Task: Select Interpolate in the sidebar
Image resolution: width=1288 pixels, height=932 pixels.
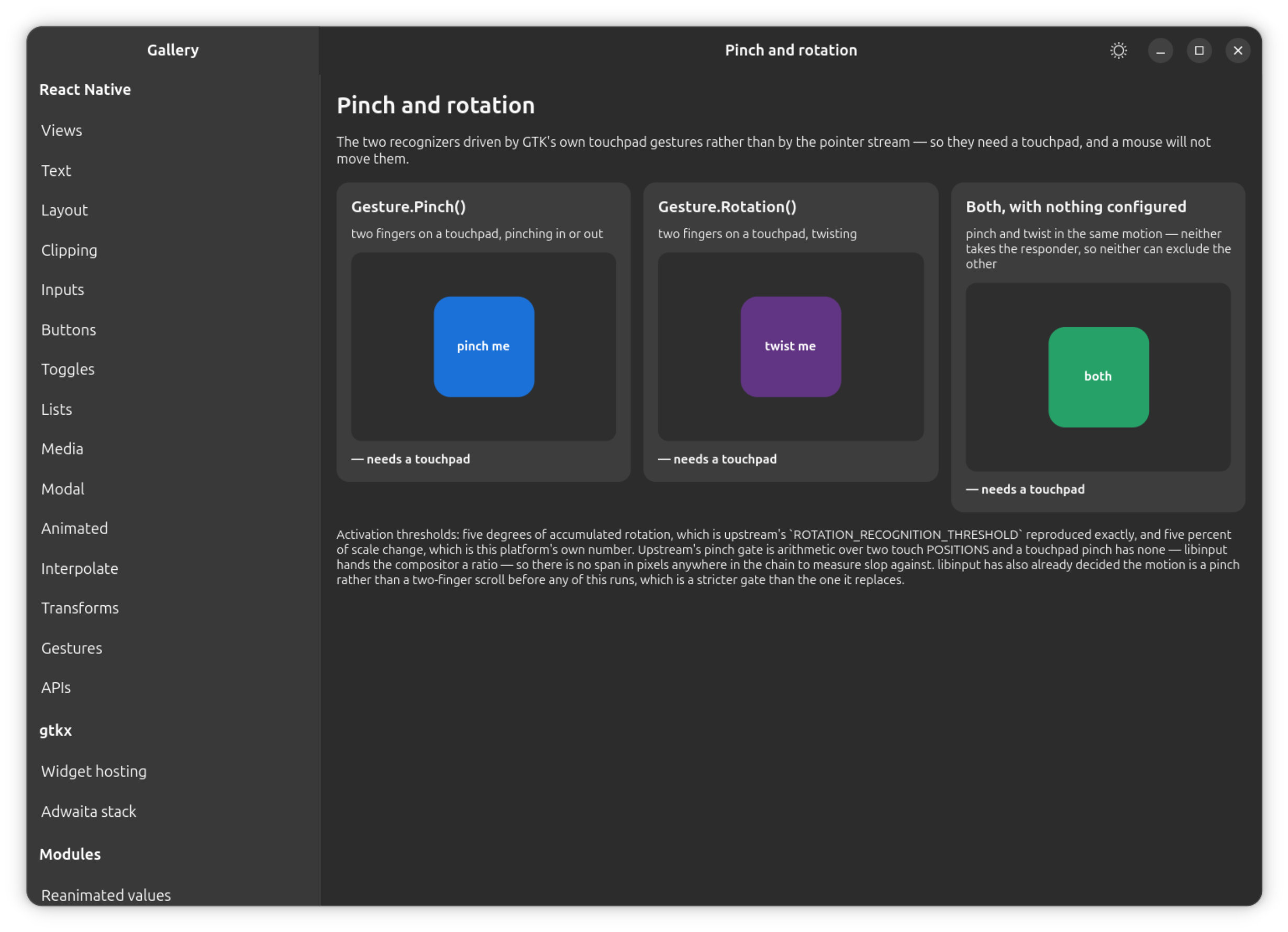Action: pos(173,568)
